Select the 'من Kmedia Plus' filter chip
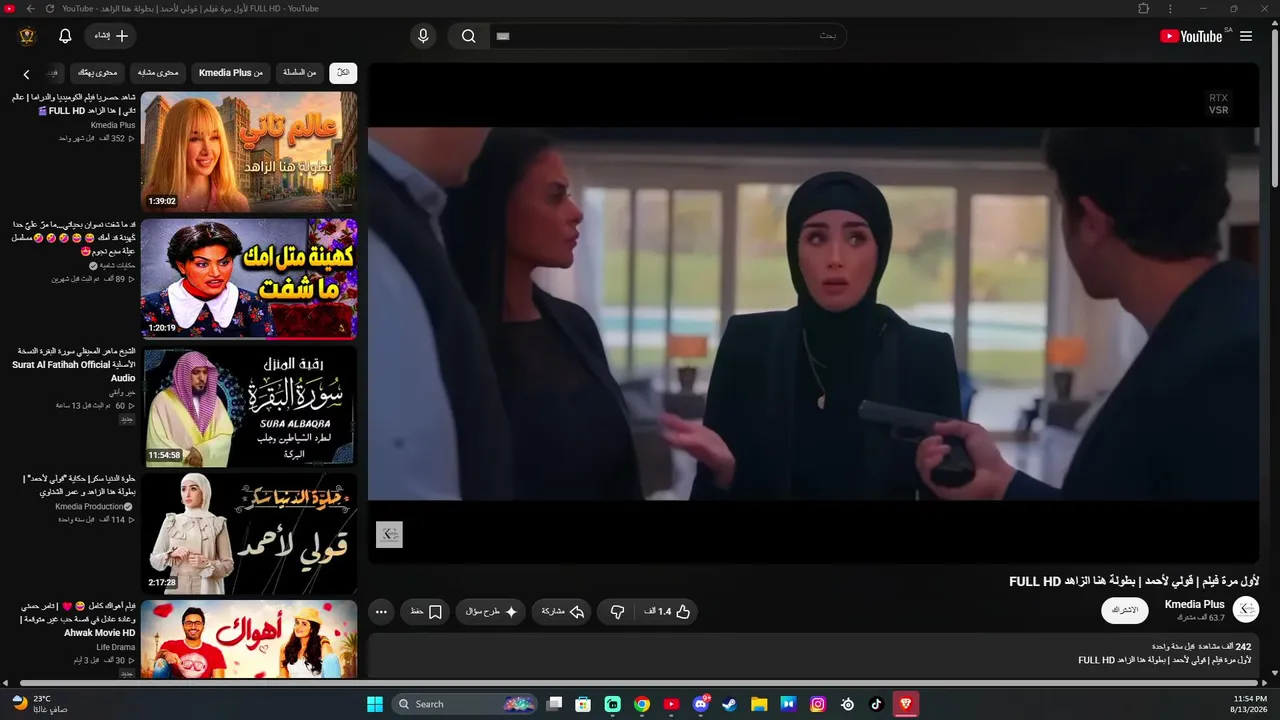The height and width of the screenshot is (720, 1280). (231, 72)
